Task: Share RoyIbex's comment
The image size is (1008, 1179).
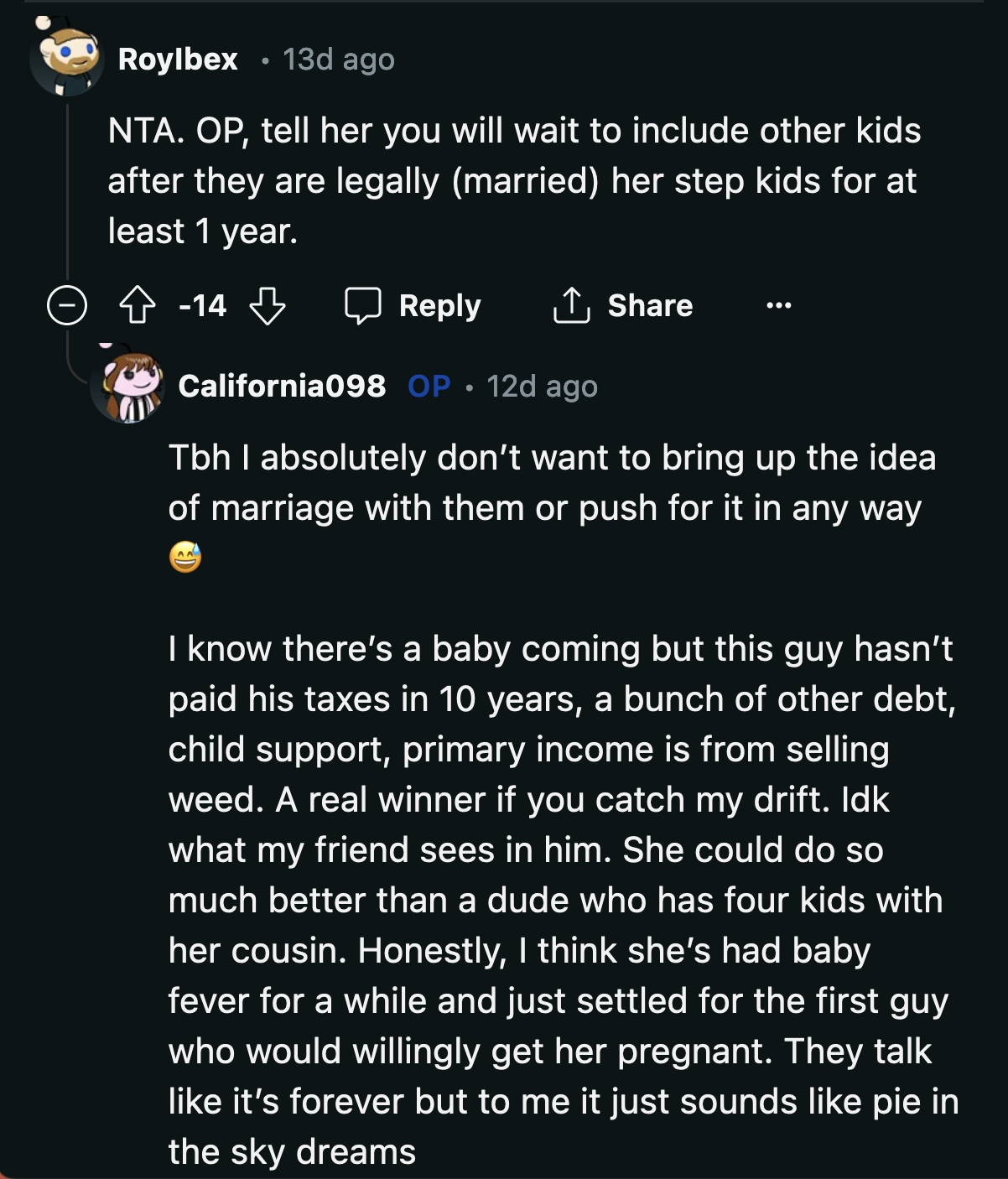Action: pos(623,305)
